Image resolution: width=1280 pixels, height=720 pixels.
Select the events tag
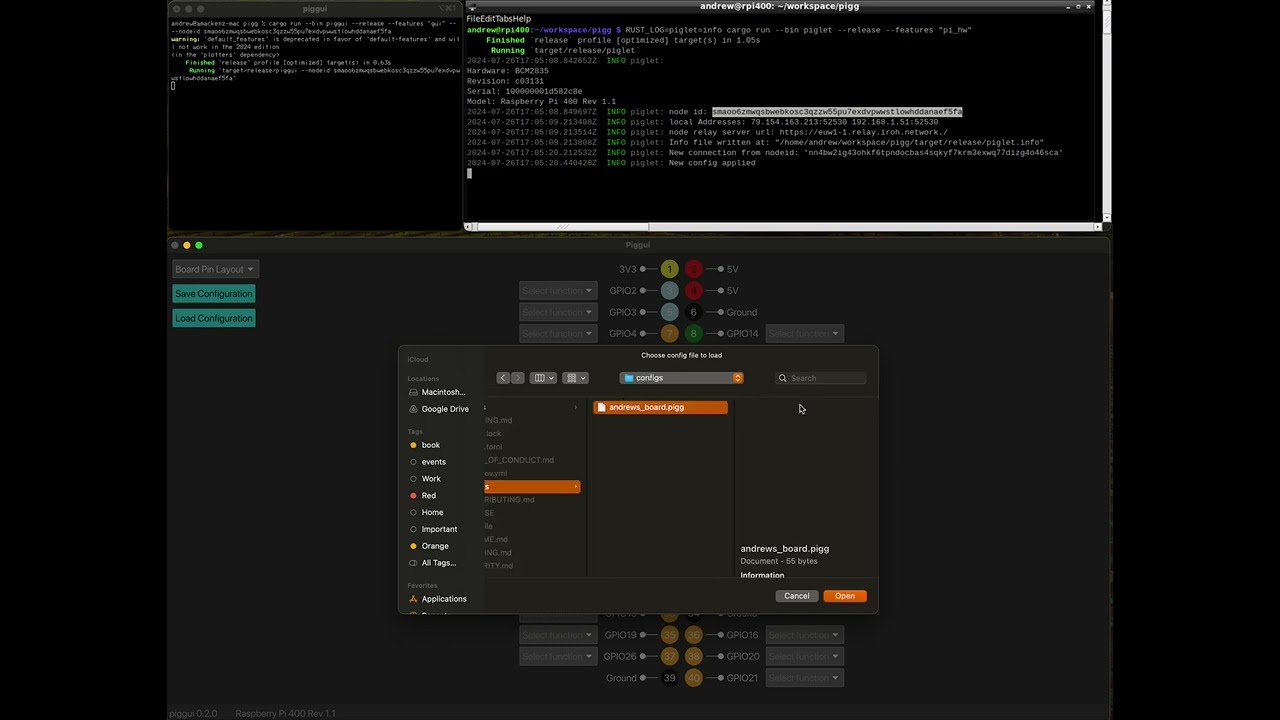point(428,462)
